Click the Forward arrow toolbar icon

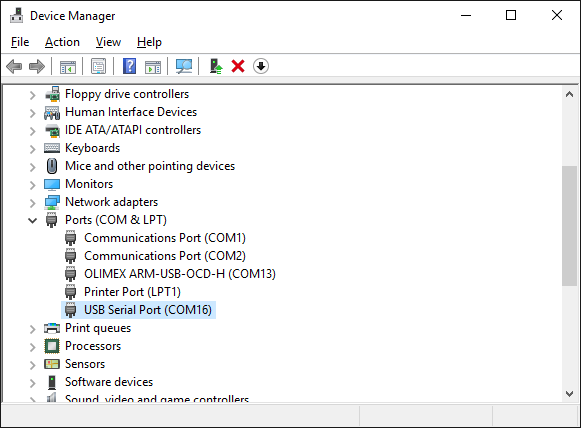click(37, 67)
